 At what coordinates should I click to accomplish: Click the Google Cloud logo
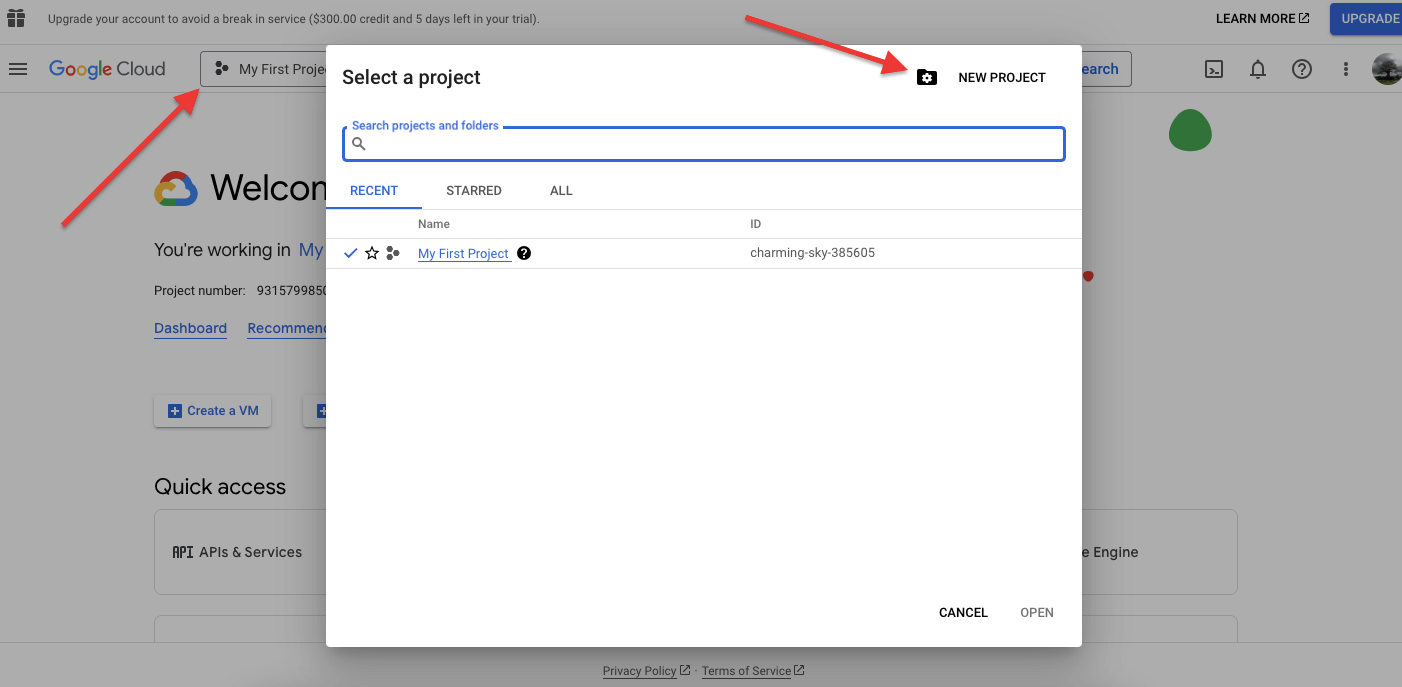click(107, 69)
